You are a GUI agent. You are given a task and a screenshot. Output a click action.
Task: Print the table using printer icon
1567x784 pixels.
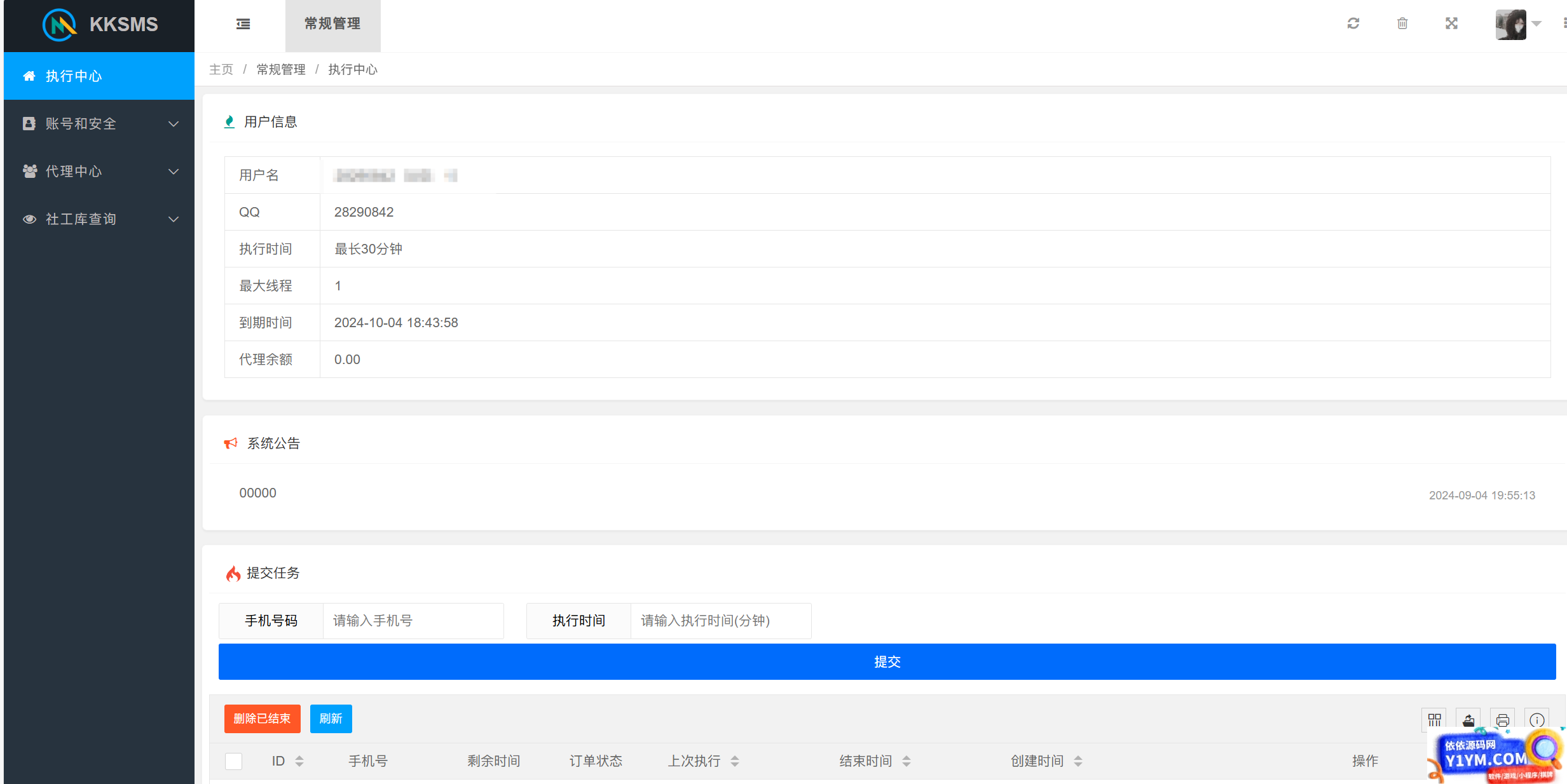click(x=1503, y=720)
